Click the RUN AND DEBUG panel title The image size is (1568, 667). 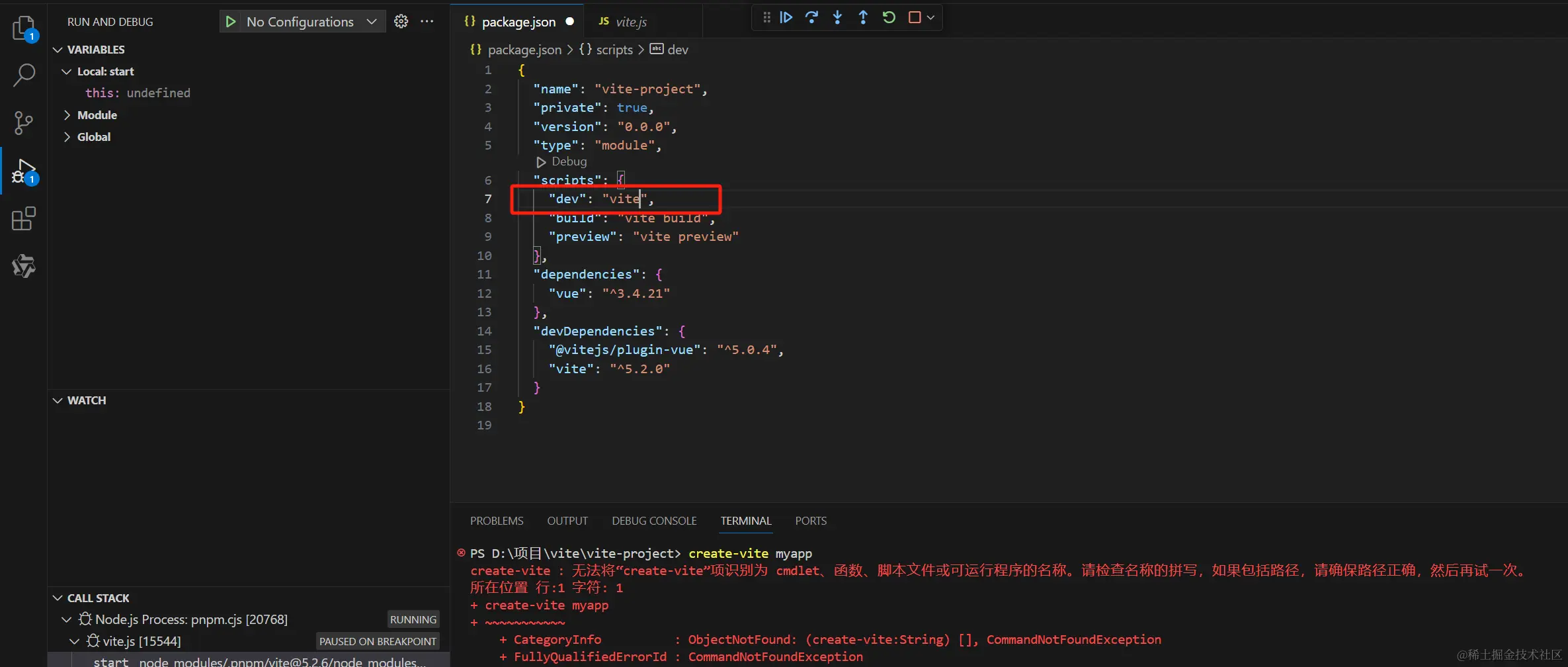(x=110, y=22)
